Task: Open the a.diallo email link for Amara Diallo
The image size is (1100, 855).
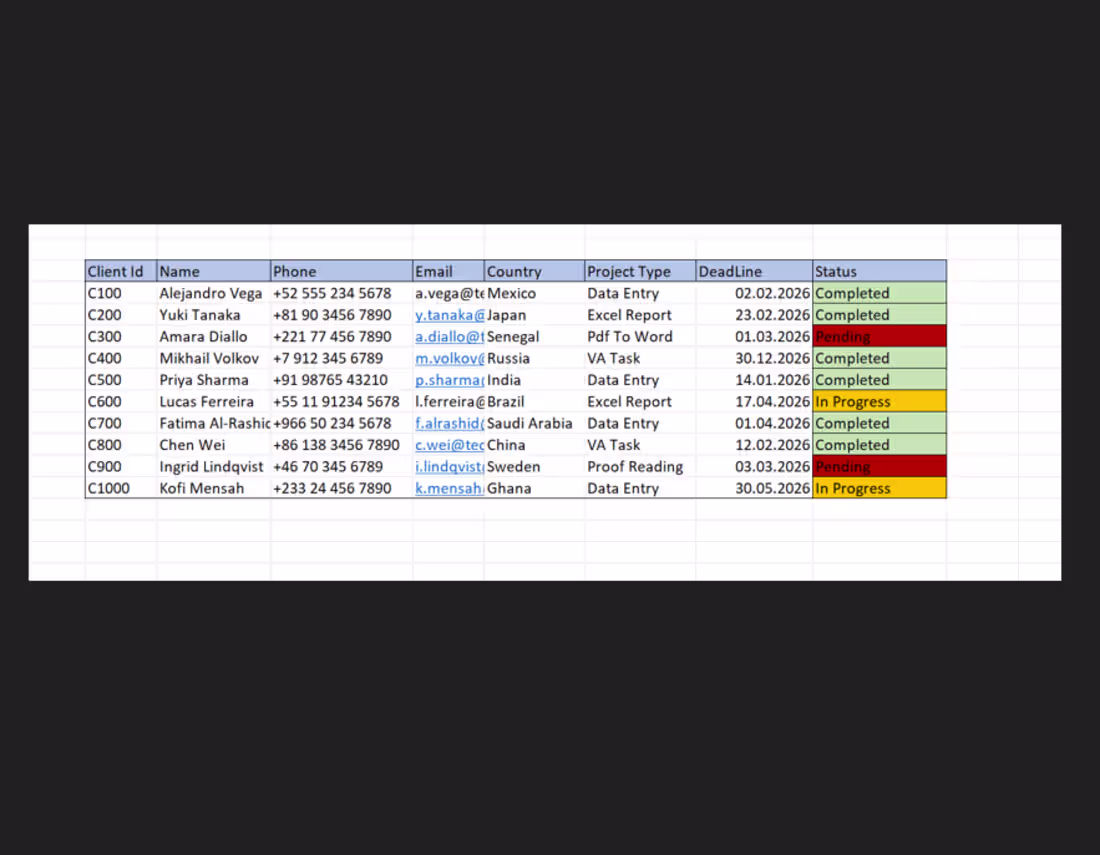Action: click(449, 336)
